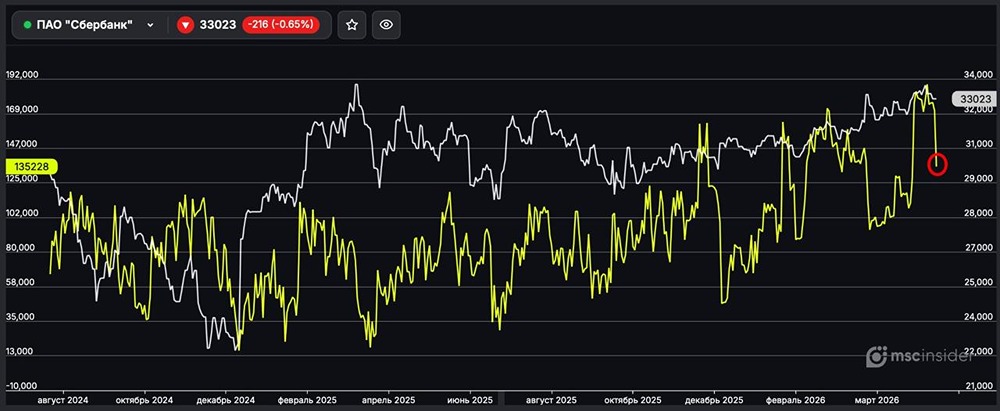This screenshot has height=411, width=1000.
Task: Click the 33023 price label on right axis
Action: (975, 99)
